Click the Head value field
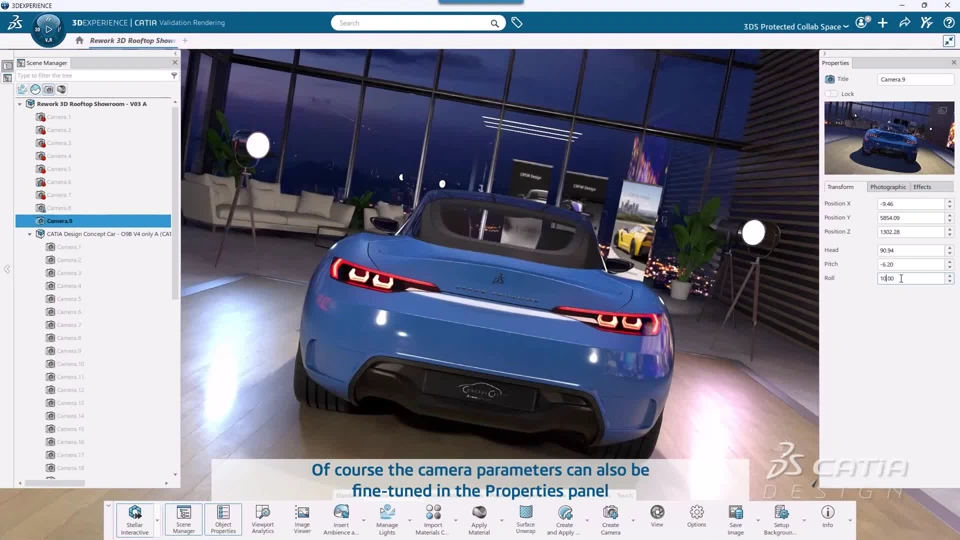Image resolution: width=960 pixels, height=540 pixels. coord(911,250)
